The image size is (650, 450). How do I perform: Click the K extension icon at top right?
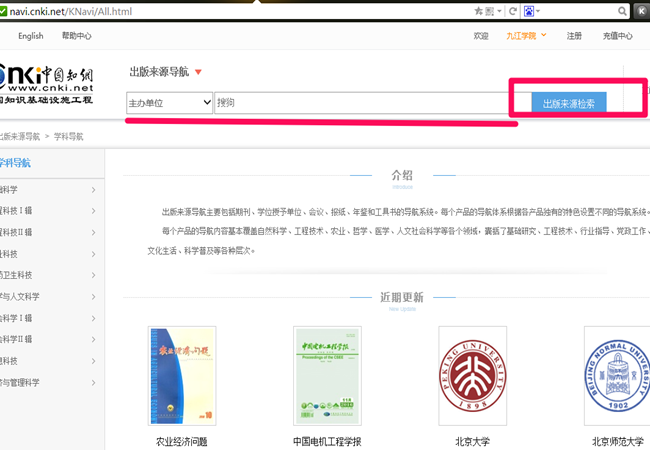click(642, 11)
